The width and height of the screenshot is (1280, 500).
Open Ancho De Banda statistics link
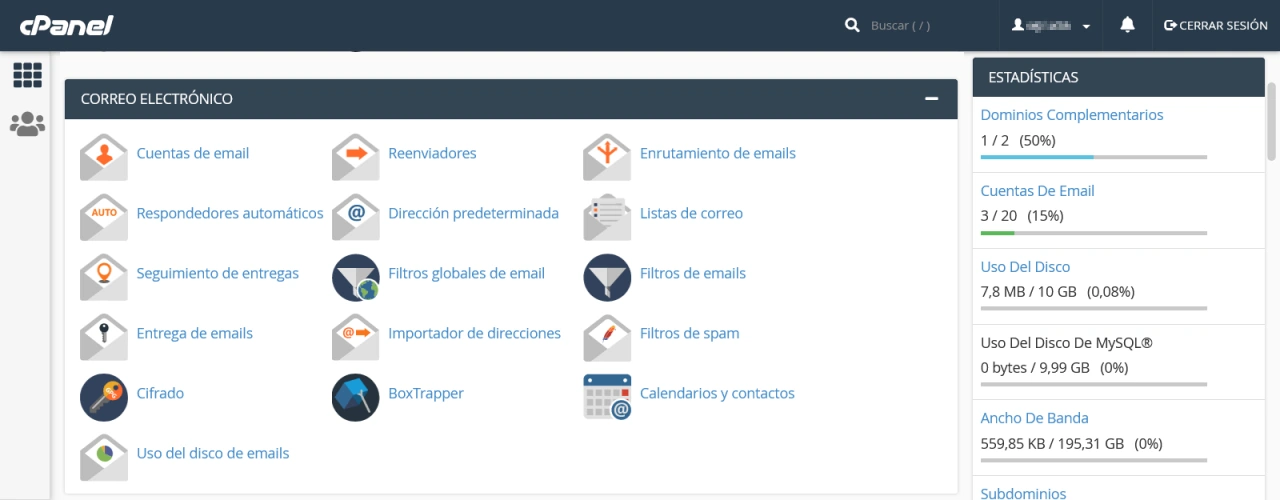point(1034,418)
